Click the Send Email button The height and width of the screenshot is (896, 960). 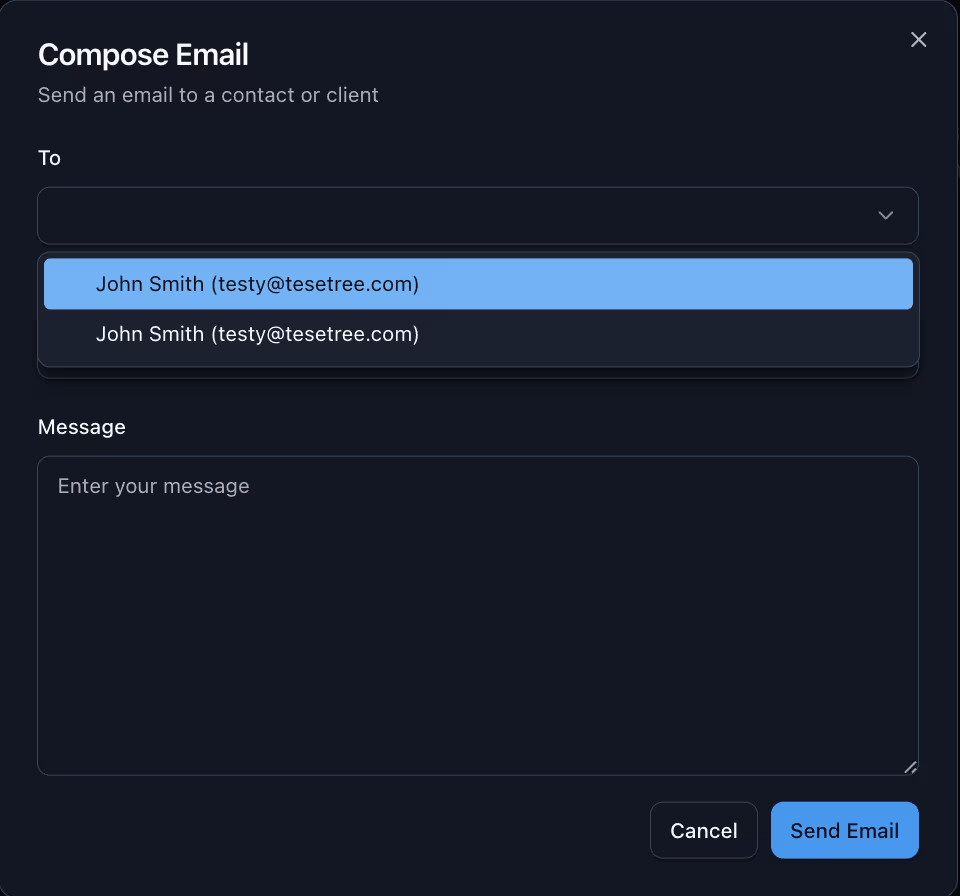click(844, 830)
